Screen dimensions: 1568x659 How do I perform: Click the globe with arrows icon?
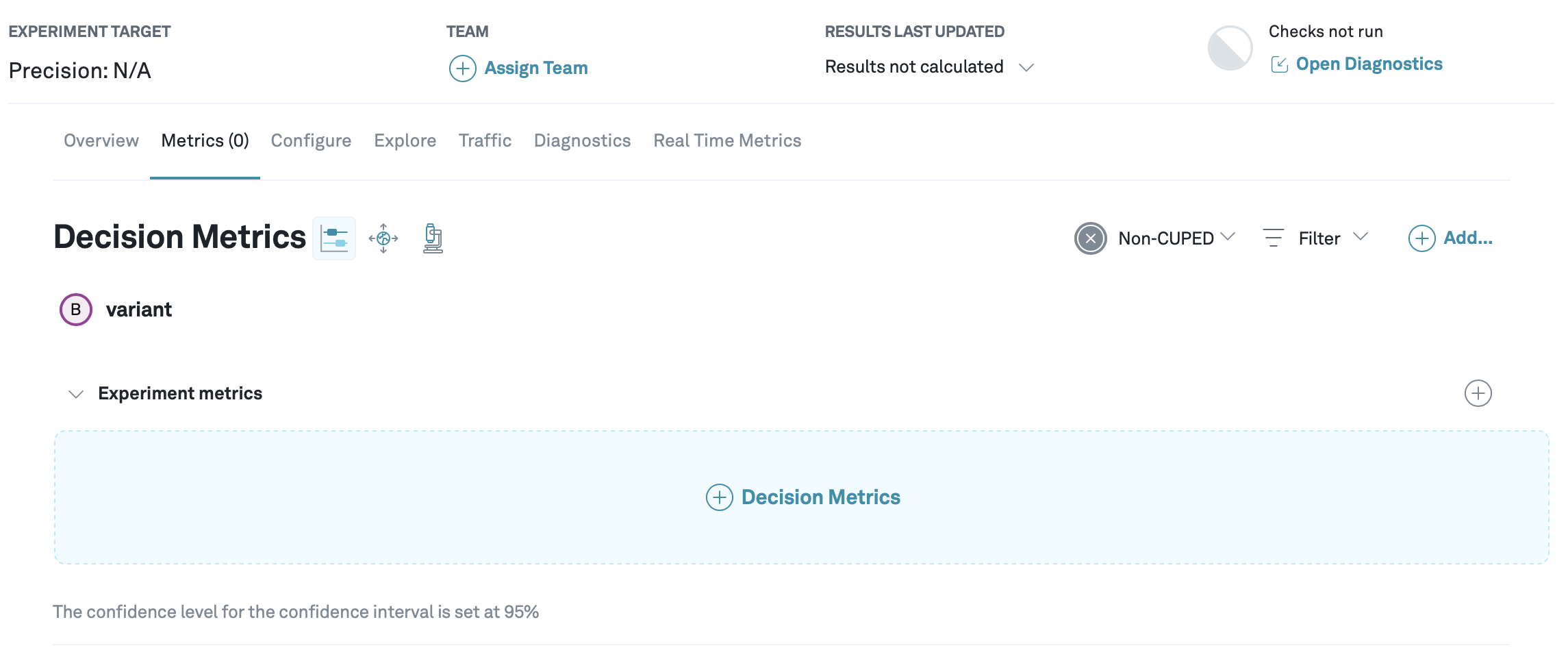[x=383, y=239]
